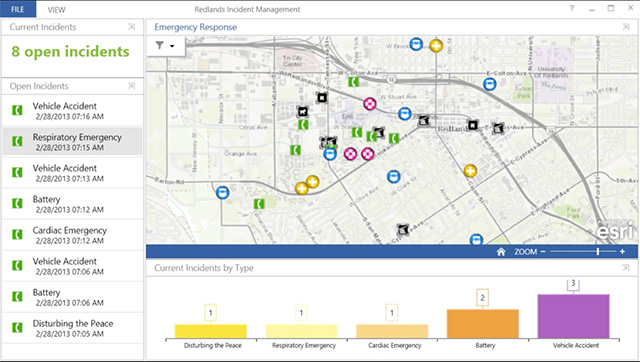Image resolution: width=640 pixels, height=362 pixels.
Task: Pop out Current Incidents by Type panel
Action: [626, 268]
